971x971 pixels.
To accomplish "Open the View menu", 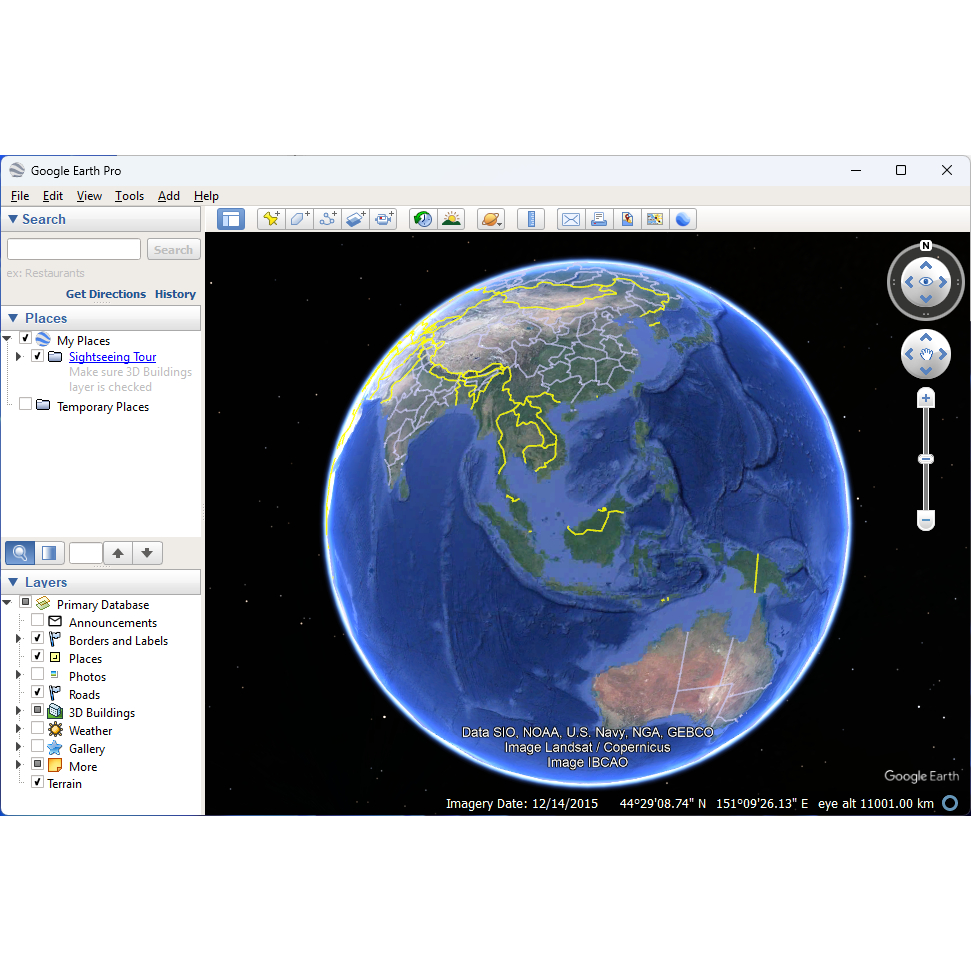I will pos(89,196).
